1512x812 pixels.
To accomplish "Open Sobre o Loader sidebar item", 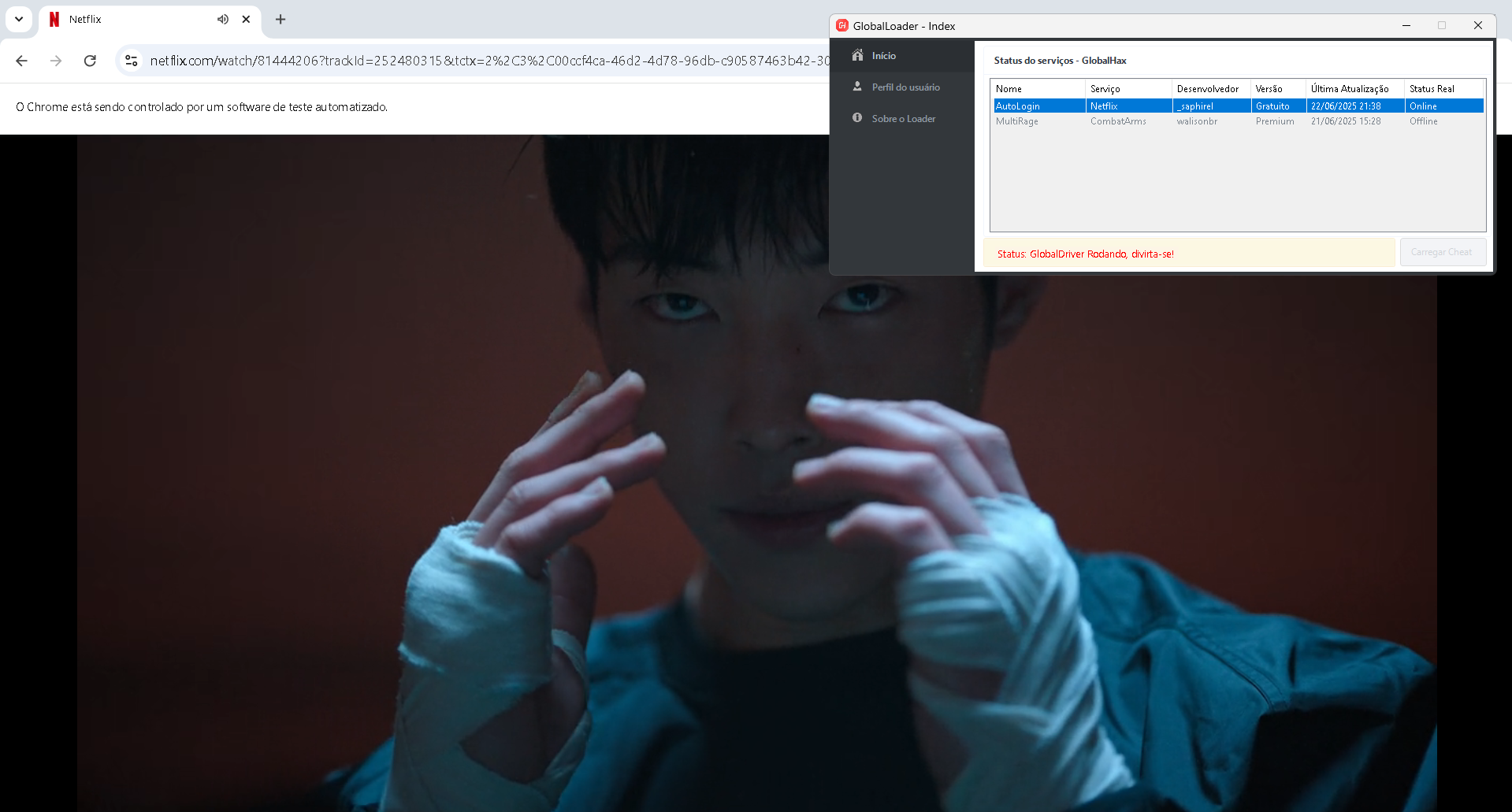I will pyautogui.click(x=903, y=119).
